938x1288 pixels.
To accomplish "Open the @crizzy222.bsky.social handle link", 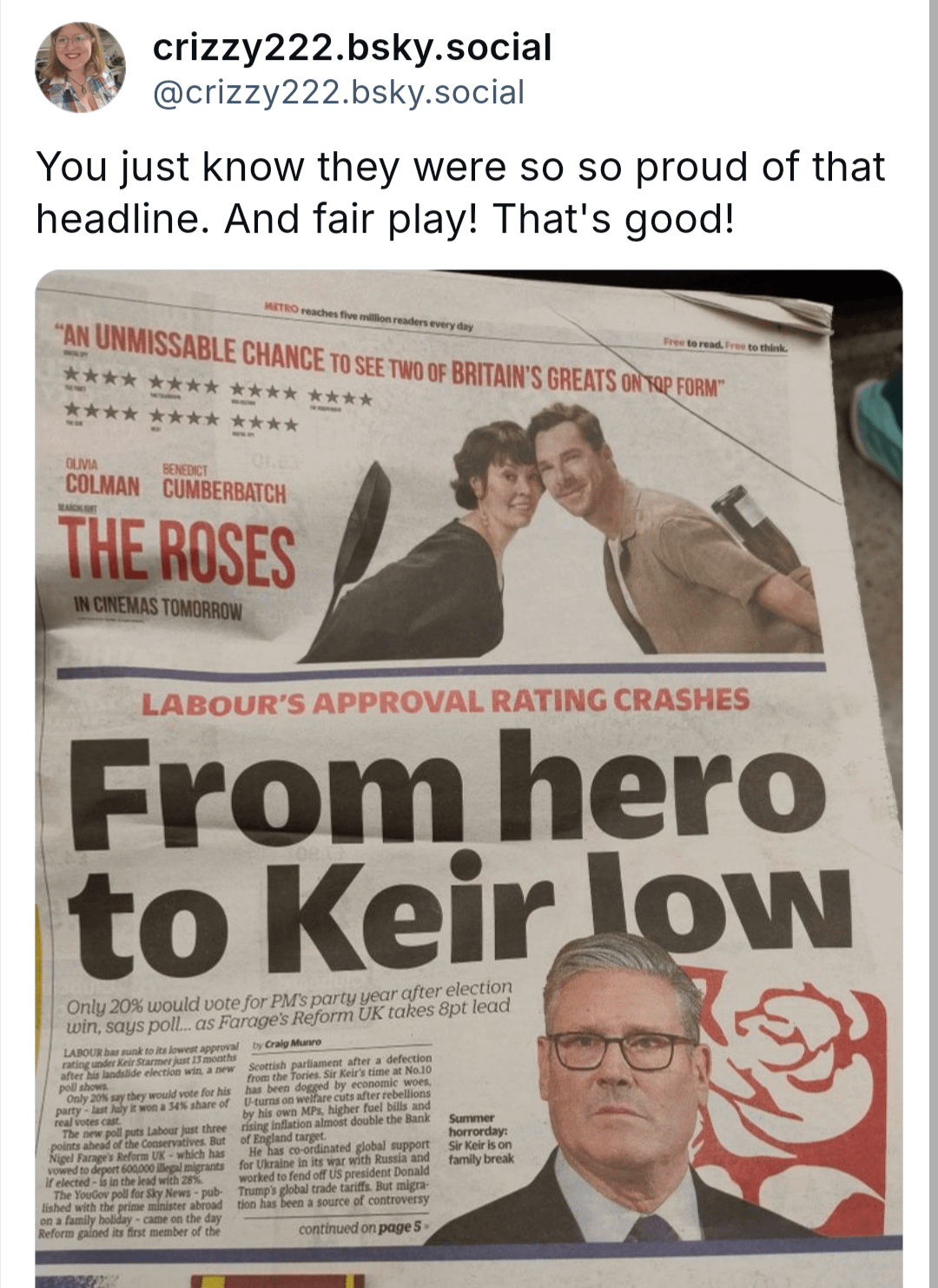I will (339, 92).
